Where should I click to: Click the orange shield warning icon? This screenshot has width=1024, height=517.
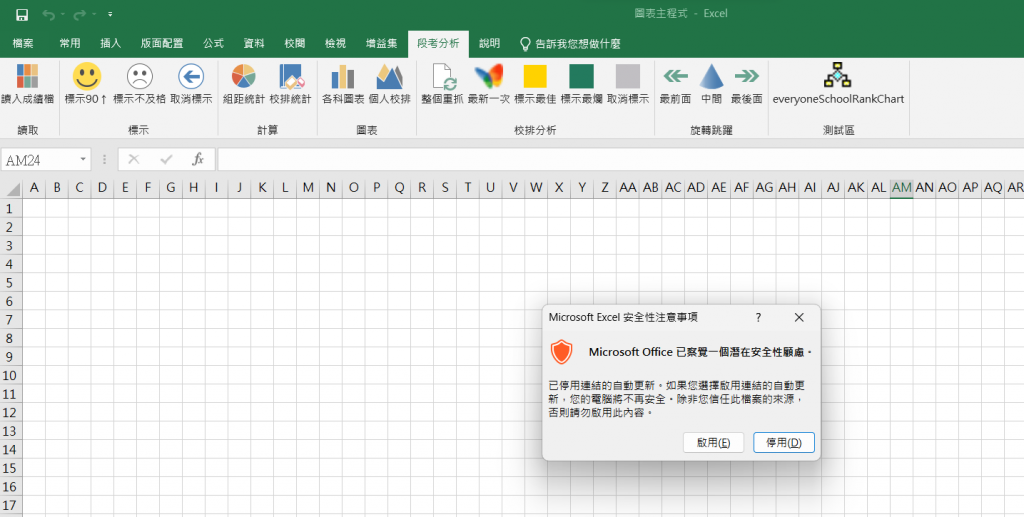tap(561, 352)
